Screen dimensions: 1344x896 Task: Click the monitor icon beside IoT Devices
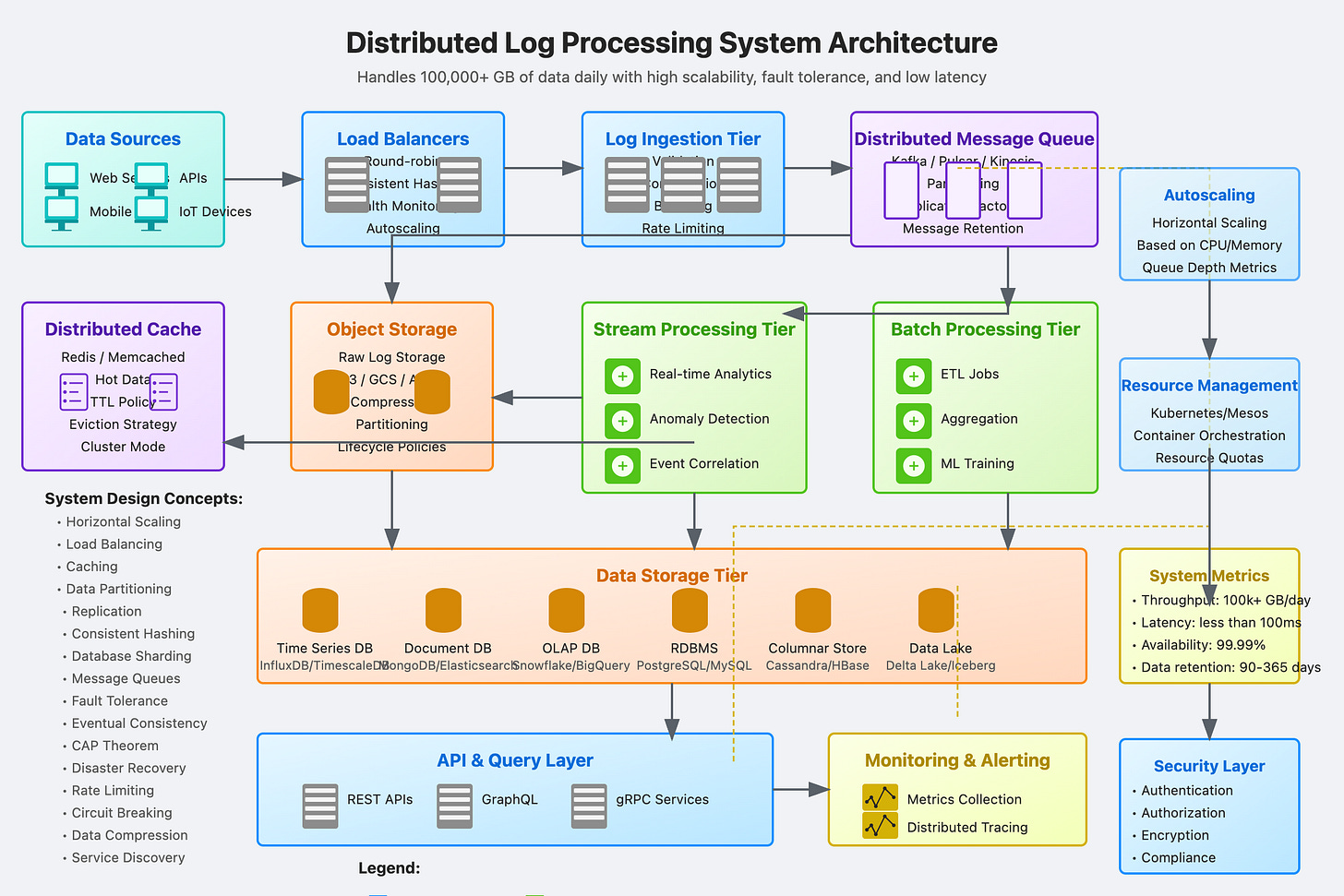pyautogui.click(x=151, y=212)
